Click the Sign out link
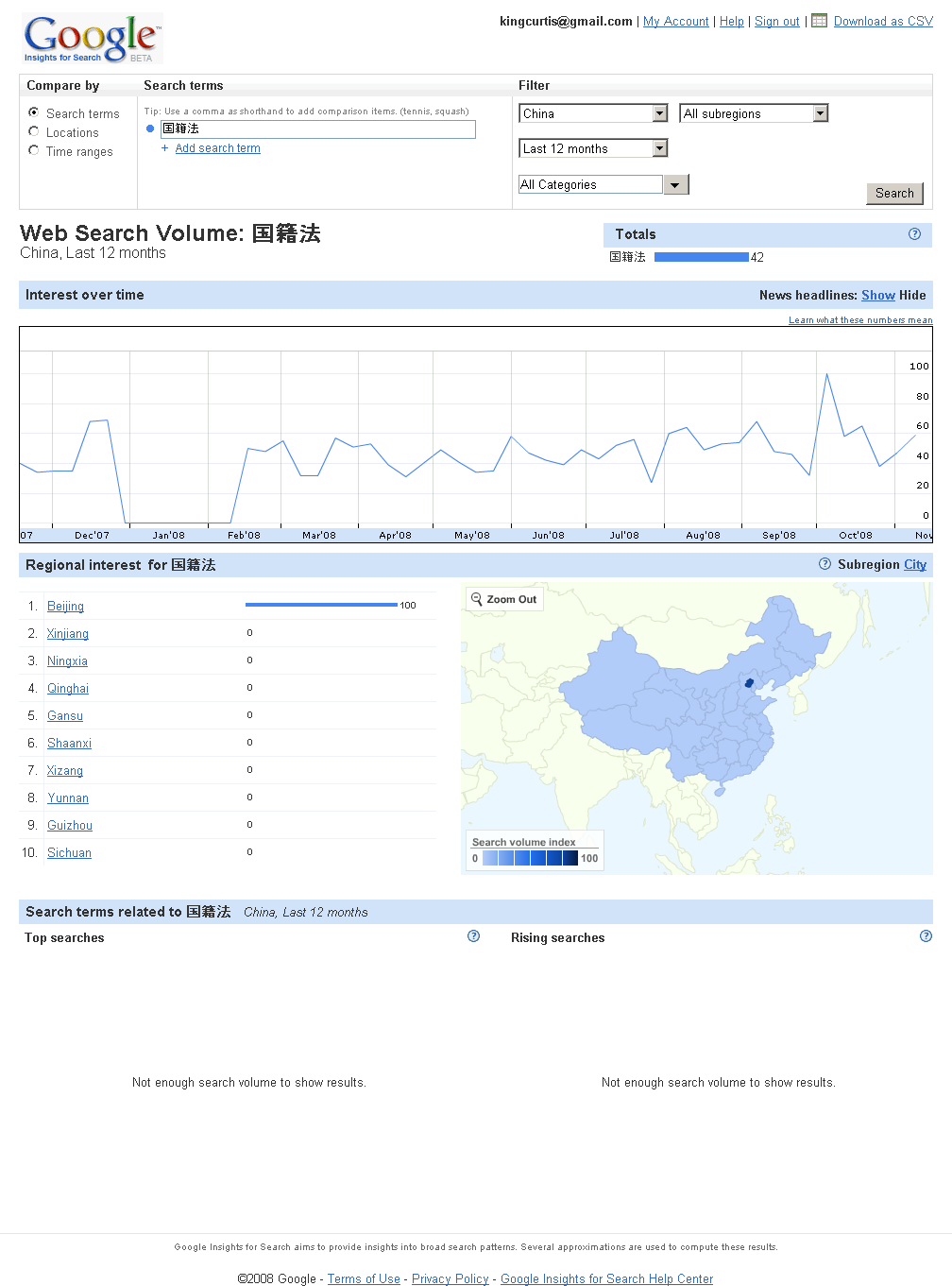The width and height of the screenshot is (952, 1286). pyautogui.click(x=777, y=21)
